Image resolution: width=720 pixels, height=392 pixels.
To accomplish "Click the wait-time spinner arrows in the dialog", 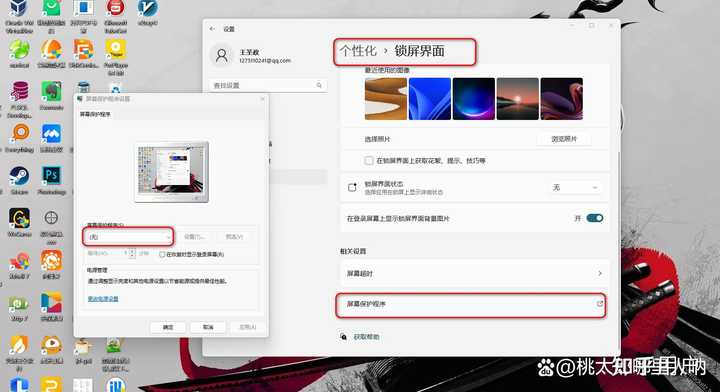I will click(132, 253).
